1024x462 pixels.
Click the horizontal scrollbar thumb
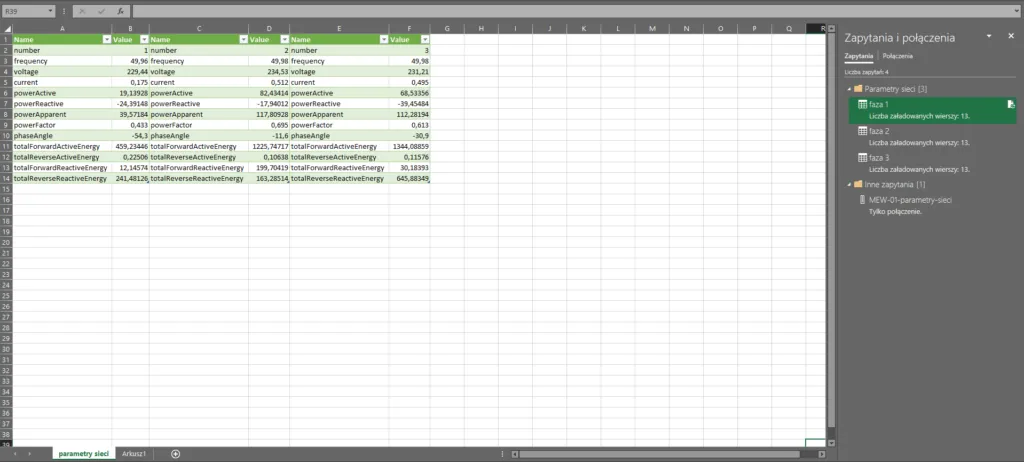point(659,454)
